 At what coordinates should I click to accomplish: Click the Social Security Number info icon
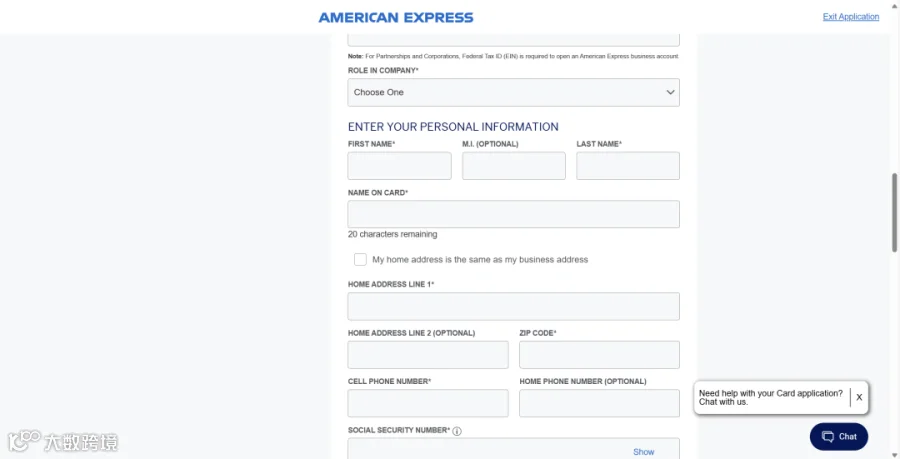pyautogui.click(x=457, y=431)
